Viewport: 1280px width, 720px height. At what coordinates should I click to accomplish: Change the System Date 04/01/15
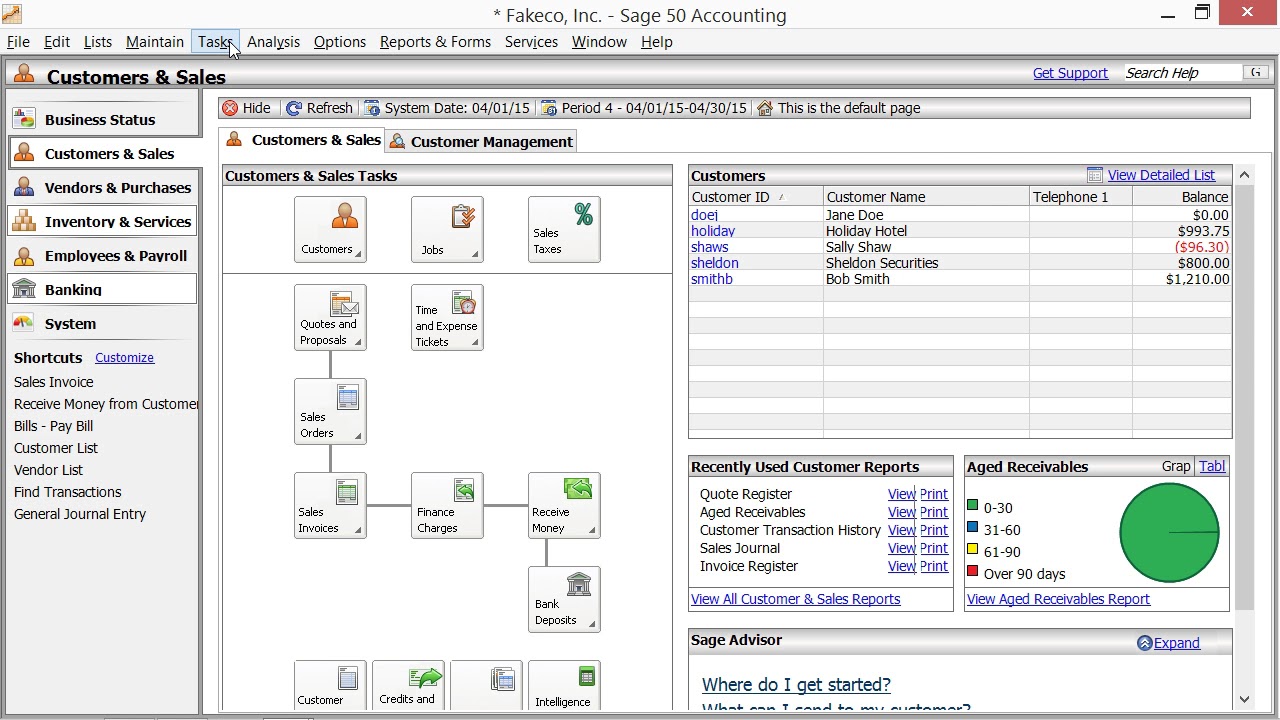pyautogui.click(x=447, y=108)
